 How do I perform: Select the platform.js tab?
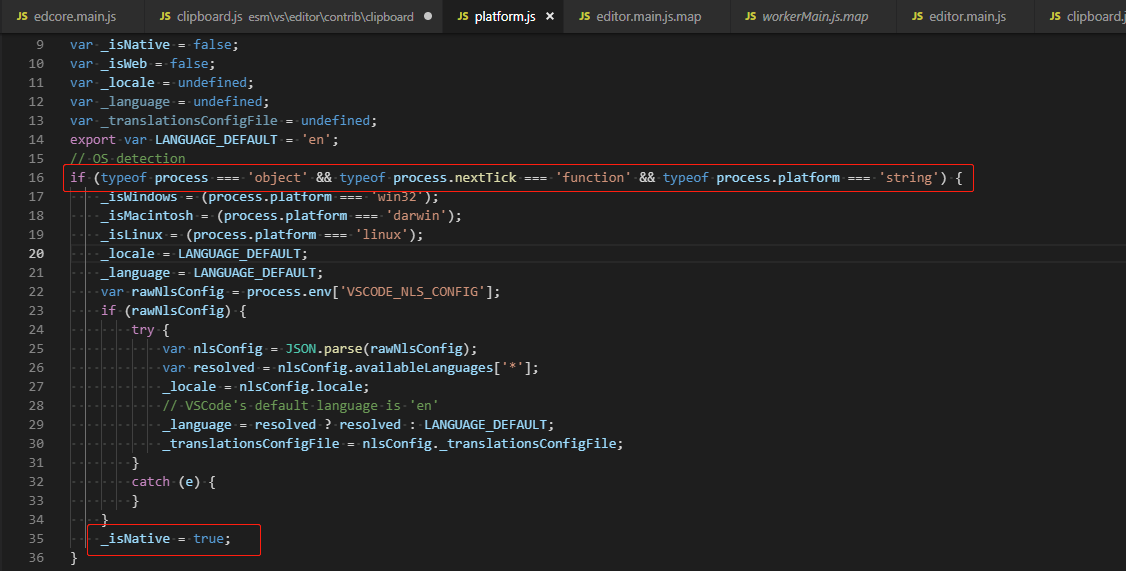(x=504, y=16)
